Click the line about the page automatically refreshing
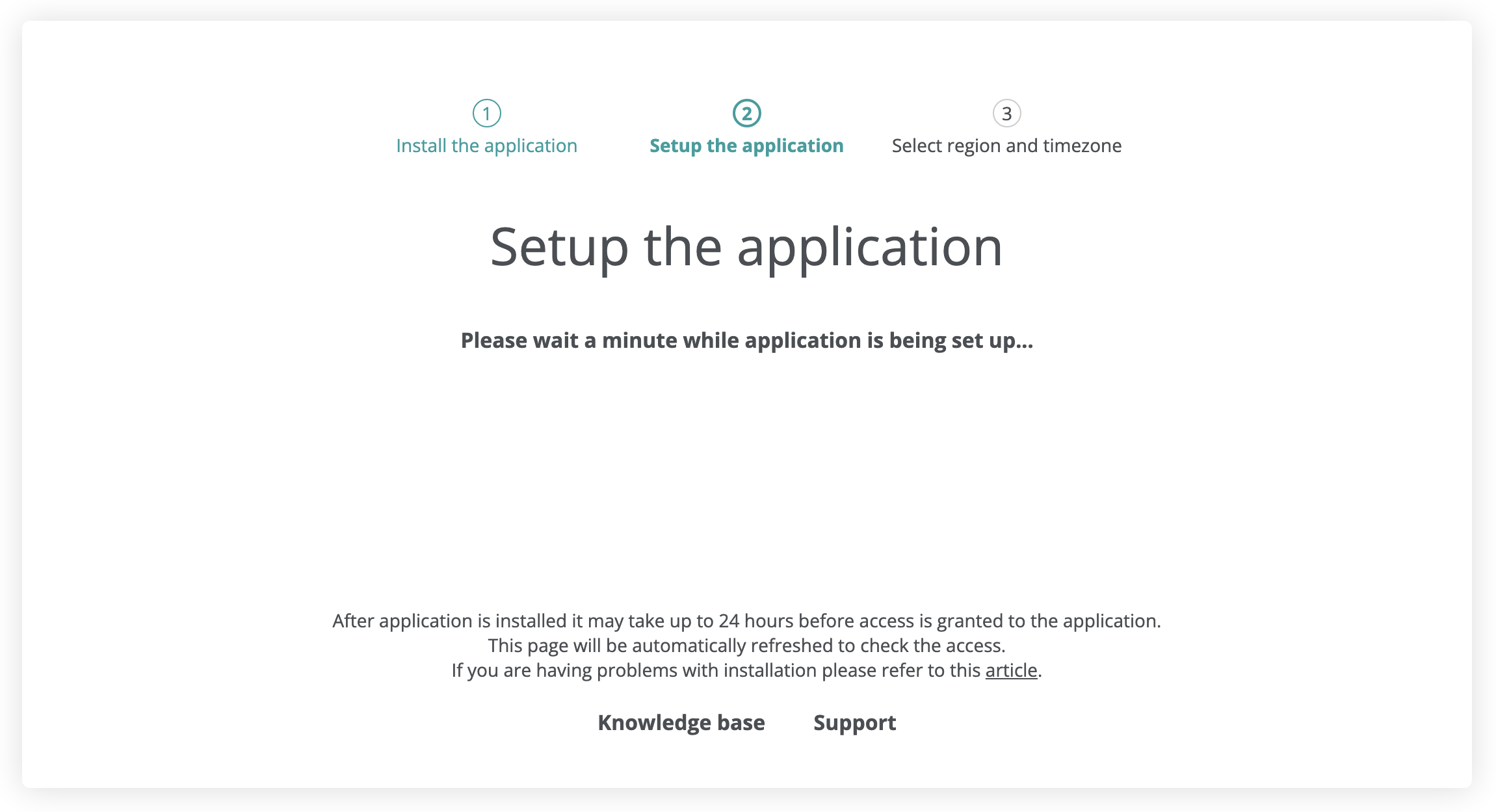1496x812 pixels. point(746,646)
